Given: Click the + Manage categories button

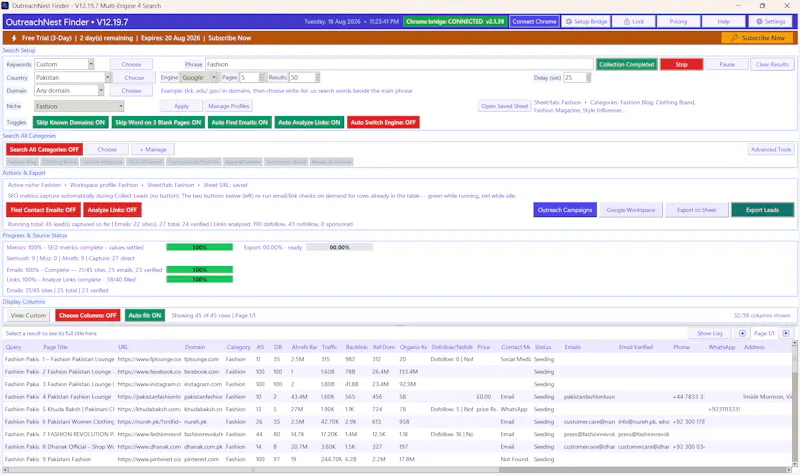Looking at the screenshot, I should click(153, 149).
